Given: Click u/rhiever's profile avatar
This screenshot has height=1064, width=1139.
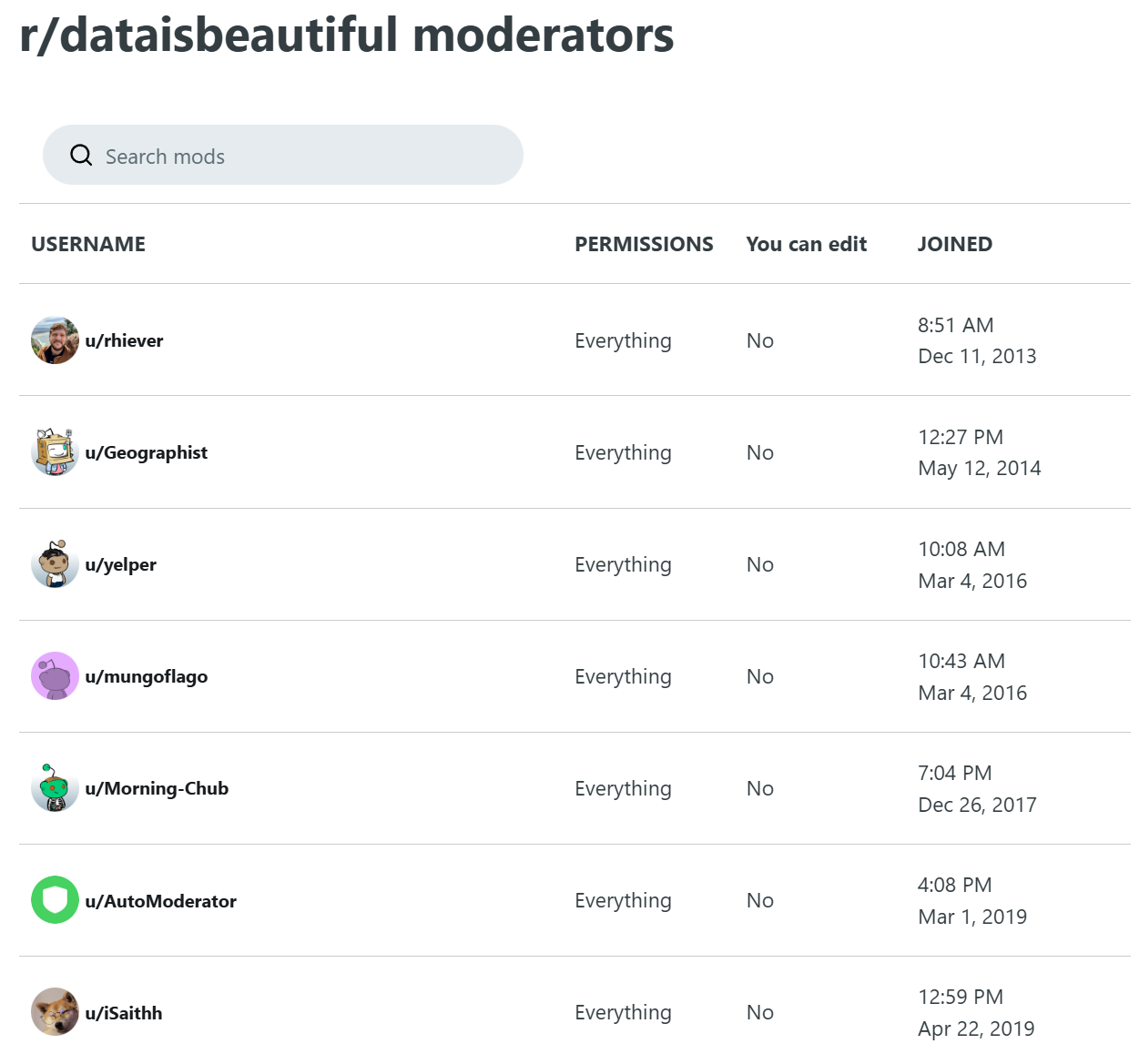Looking at the screenshot, I should coord(55,340).
